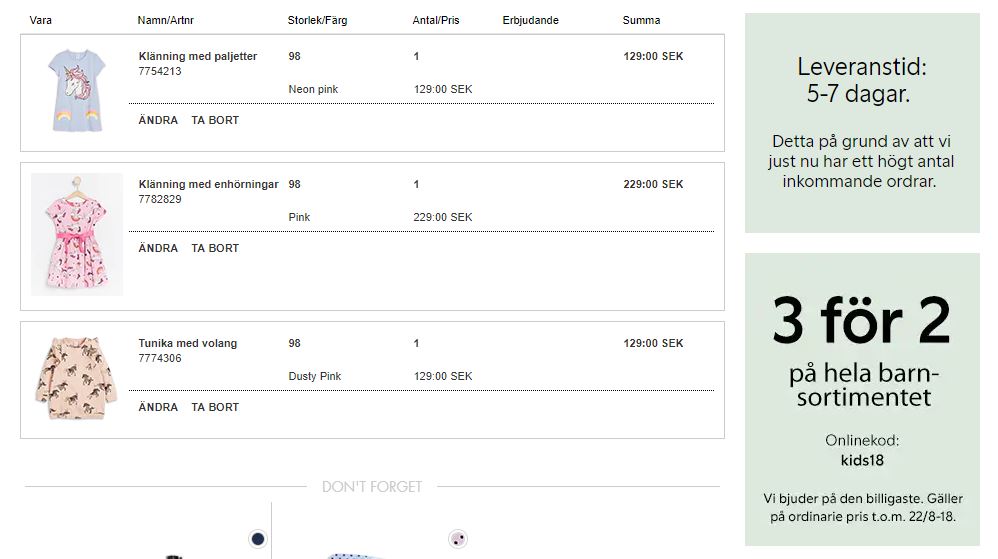This screenshot has width=998, height=559.
Task: Click ÄNDRA for Klänning med enhörningar
Action: point(158,248)
